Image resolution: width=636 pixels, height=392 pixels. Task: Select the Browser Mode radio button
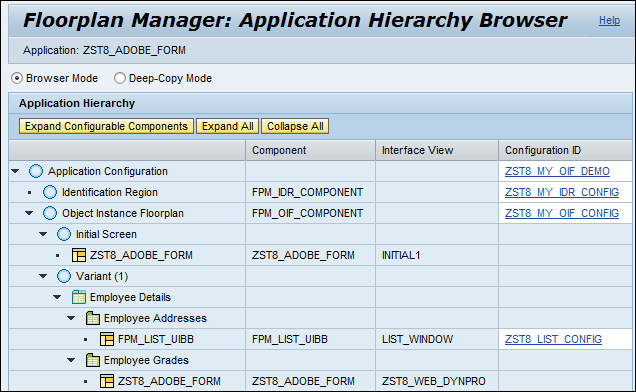pyautogui.click(x=17, y=78)
